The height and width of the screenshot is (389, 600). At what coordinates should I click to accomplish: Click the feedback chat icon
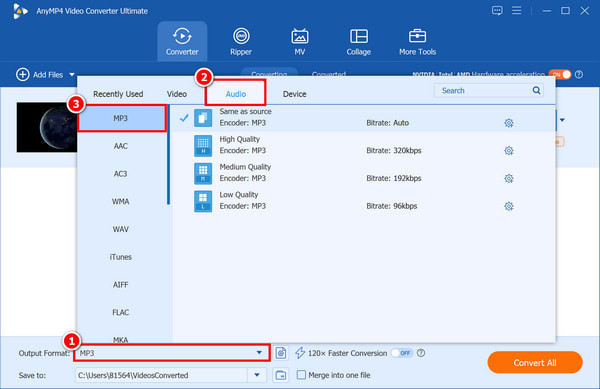tap(497, 11)
